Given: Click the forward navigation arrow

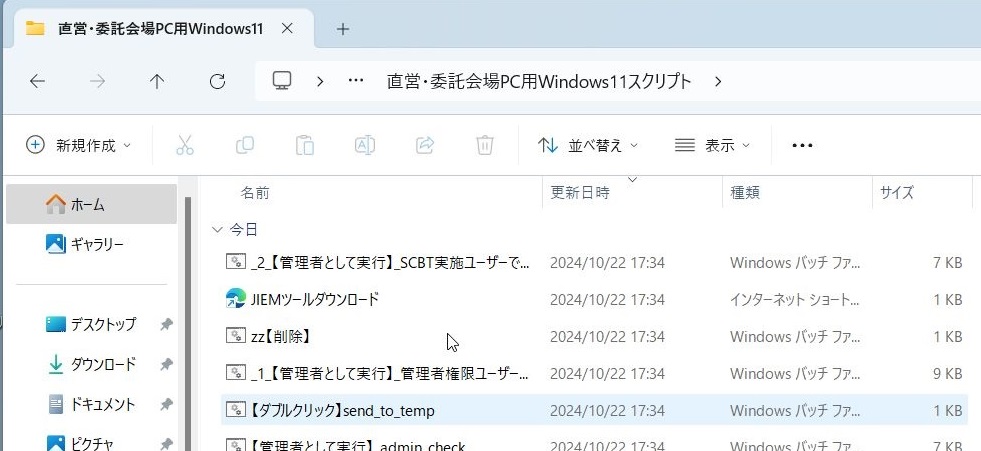Looking at the screenshot, I should click(97, 81).
